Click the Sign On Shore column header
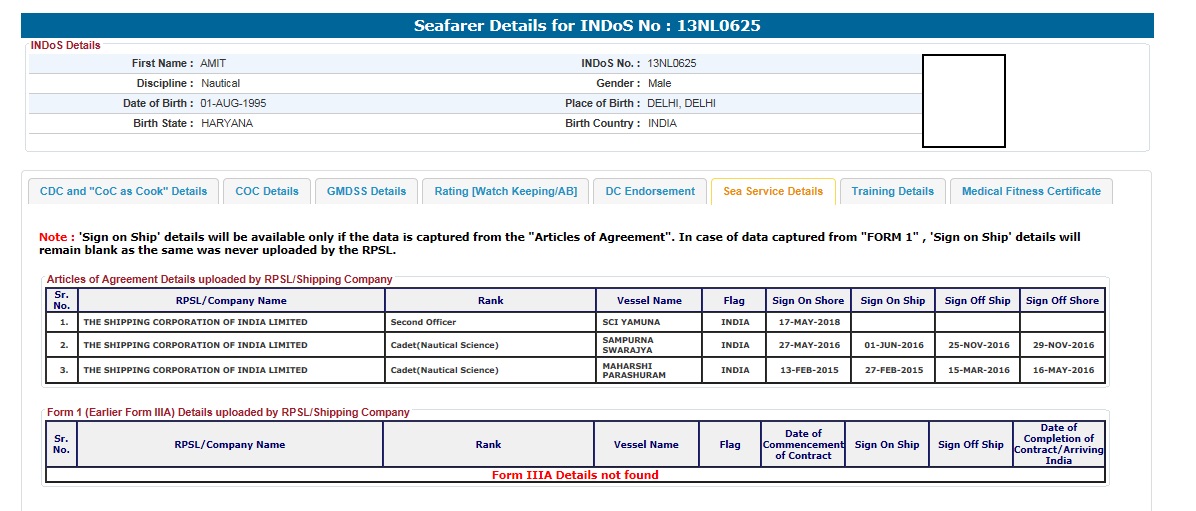 click(x=808, y=300)
